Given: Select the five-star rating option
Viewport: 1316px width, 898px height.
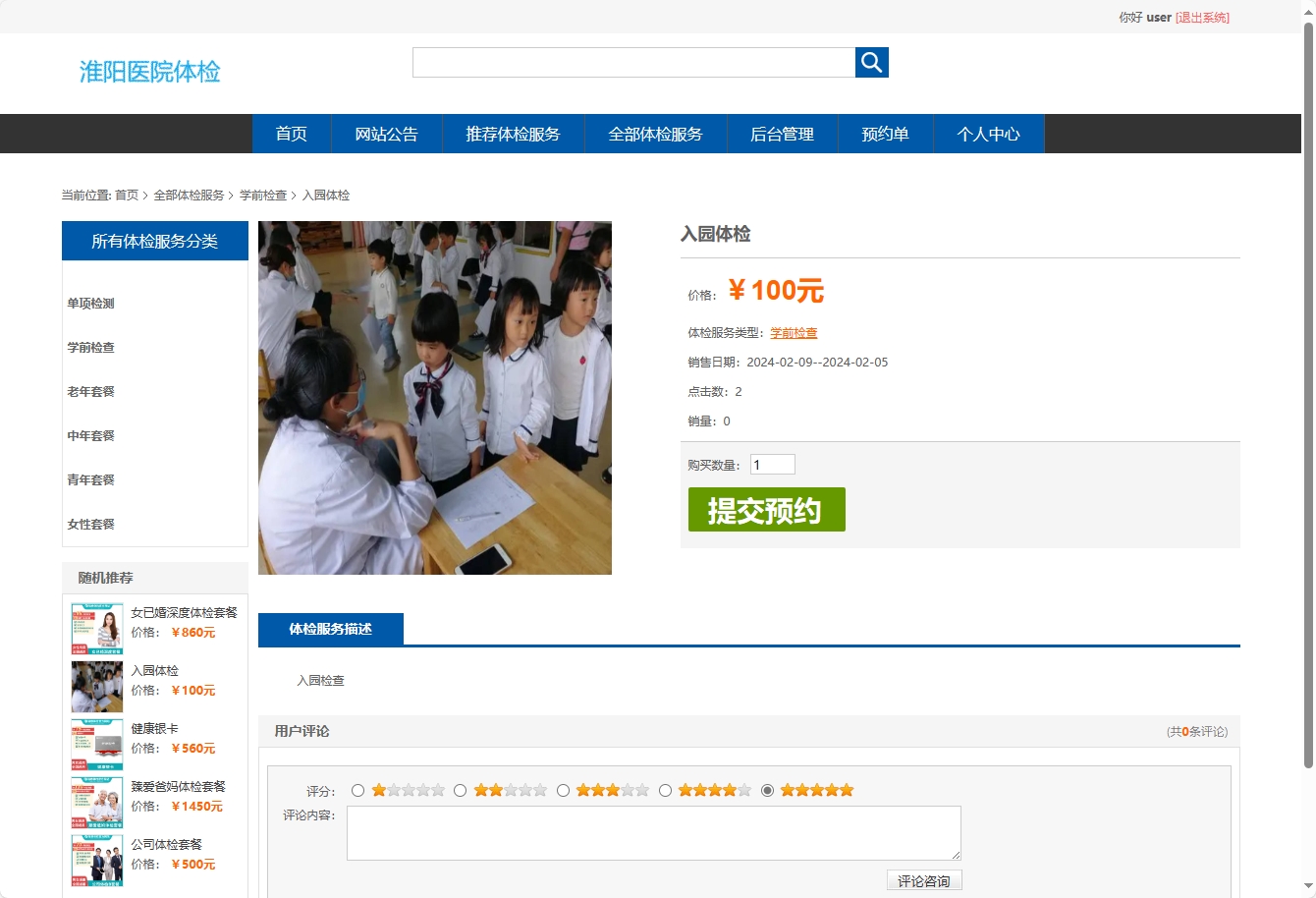Looking at the screenshot, I should [767, 789].
